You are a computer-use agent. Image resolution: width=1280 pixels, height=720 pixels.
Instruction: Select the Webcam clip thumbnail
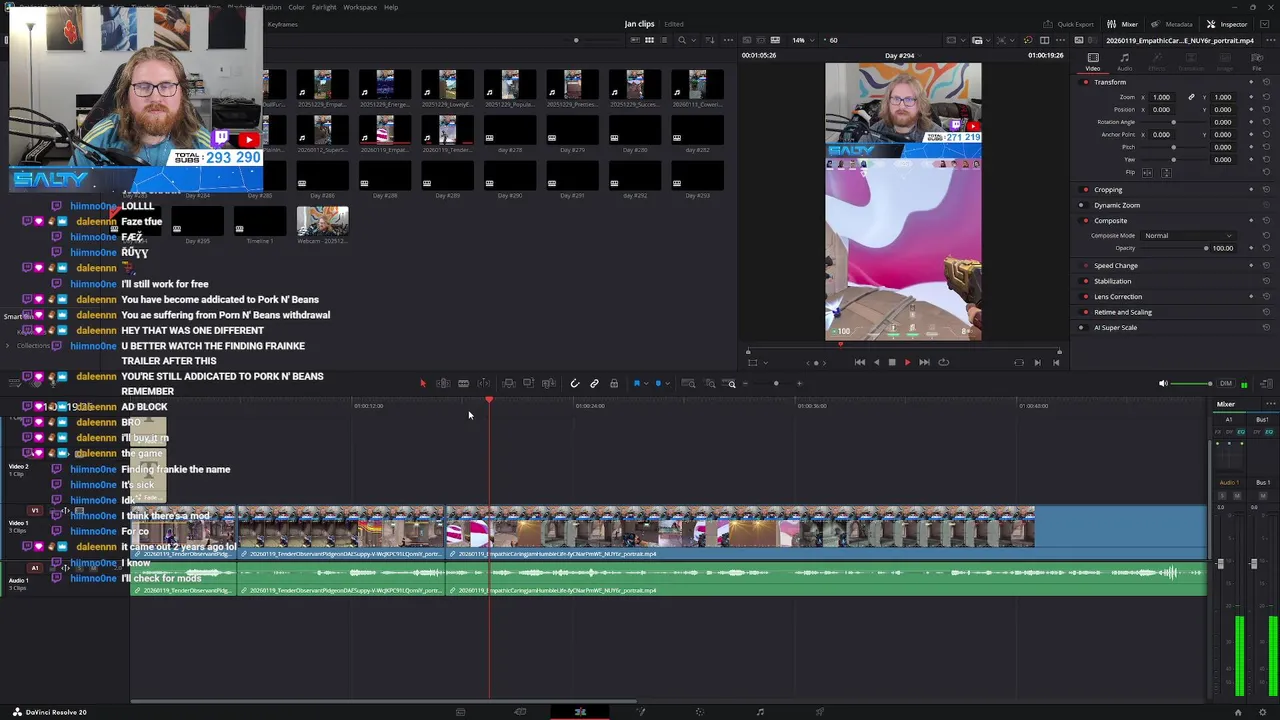[x=322, y=222]
